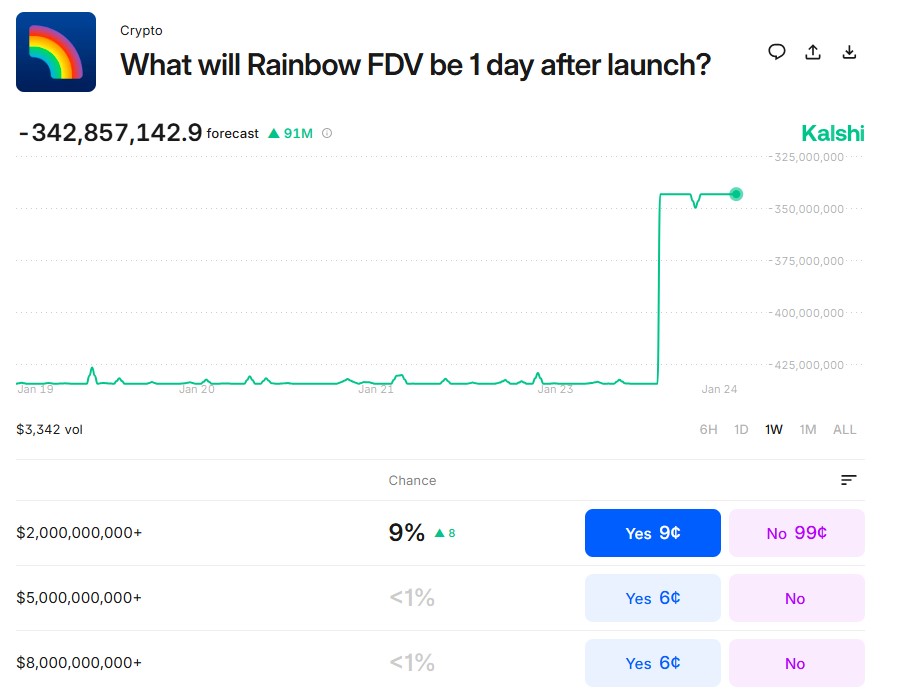Select the 1D timeframe tab

(x=741, y=429)
